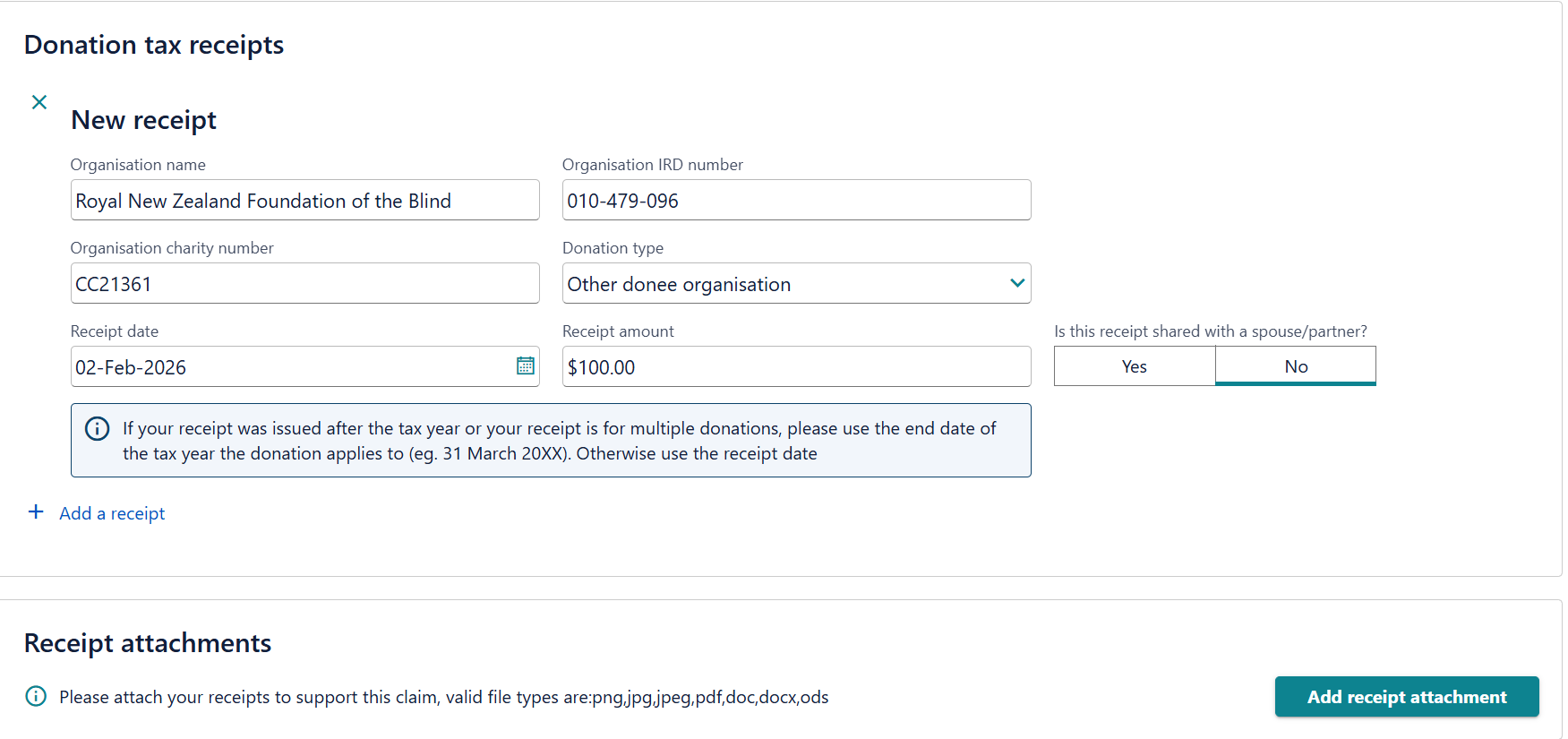Click the Donation tax receipts heading
This screenshot has height=739, width=1568.
tap(154, 44)
